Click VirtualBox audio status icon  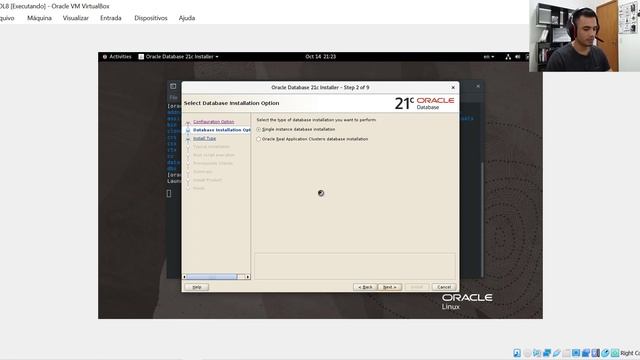pyautogui.click(x=537, y=353)
